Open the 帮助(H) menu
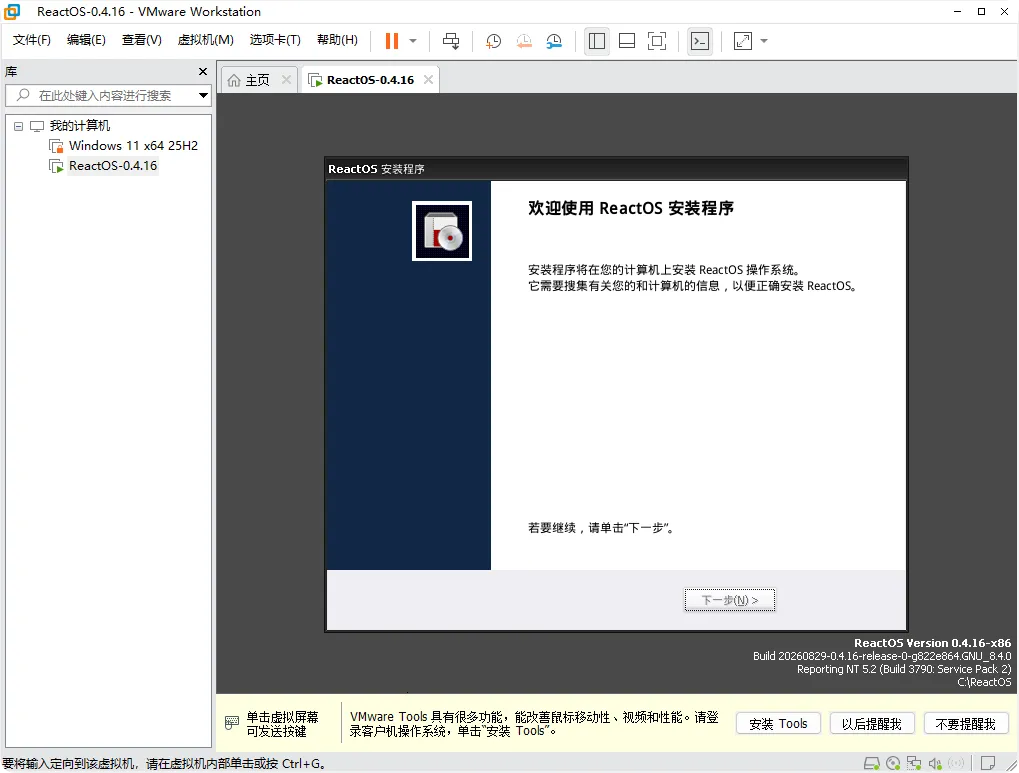This screenshot has height=773, width=1019. point(337,40)
